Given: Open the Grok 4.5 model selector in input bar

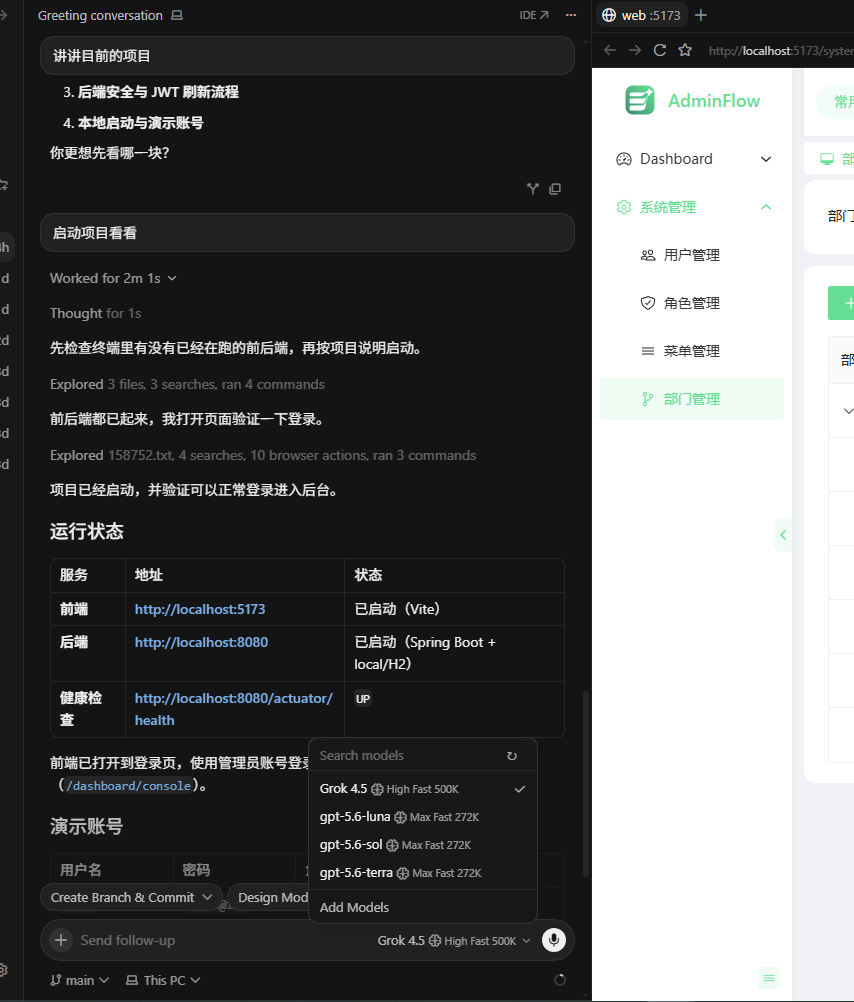Looking at the screenshot, I should pos(454,941).
